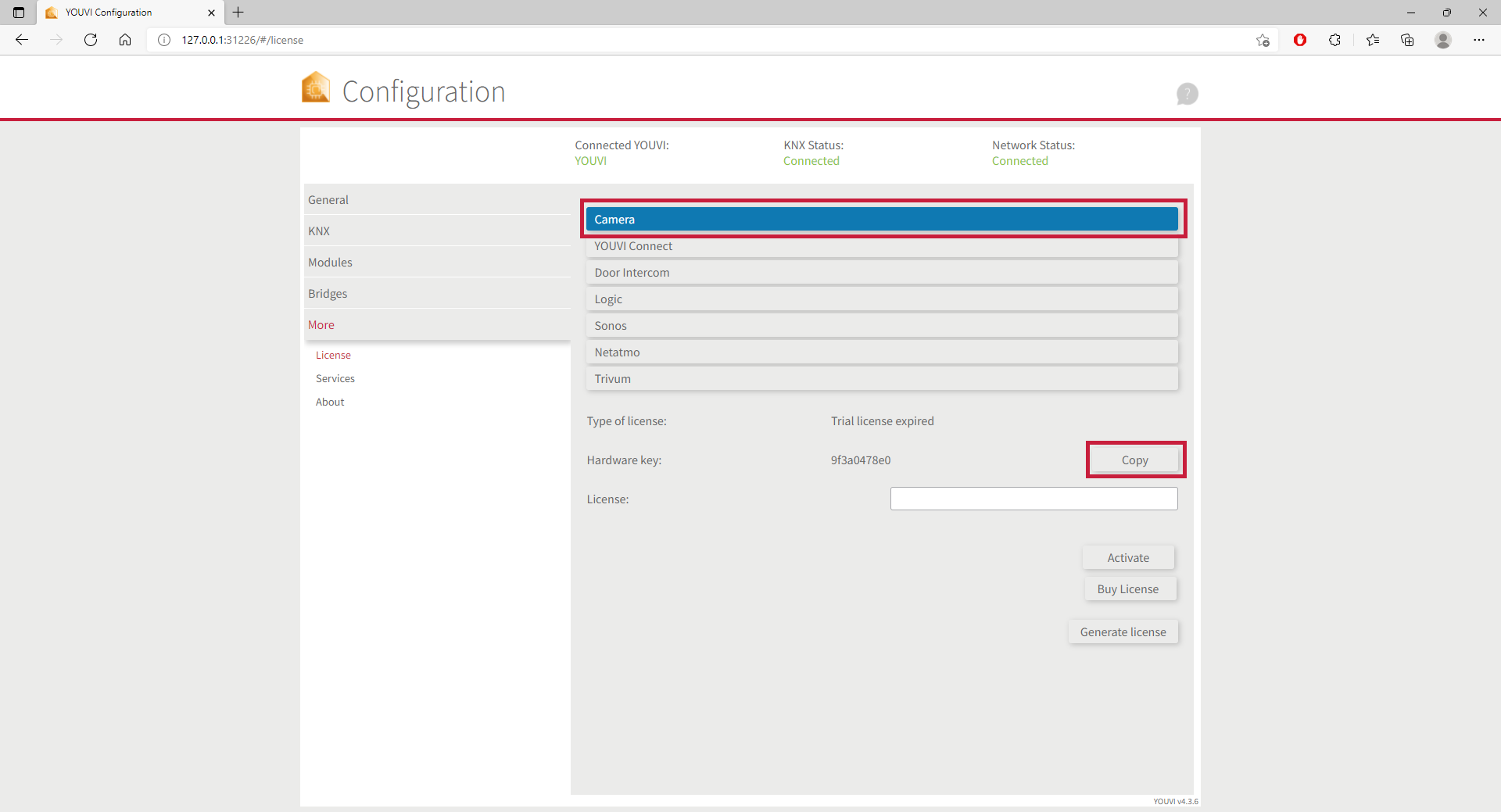Open the red Opera-style extension icon
The height and width of the screenshot is (812, 1501).
point(1300,40)
